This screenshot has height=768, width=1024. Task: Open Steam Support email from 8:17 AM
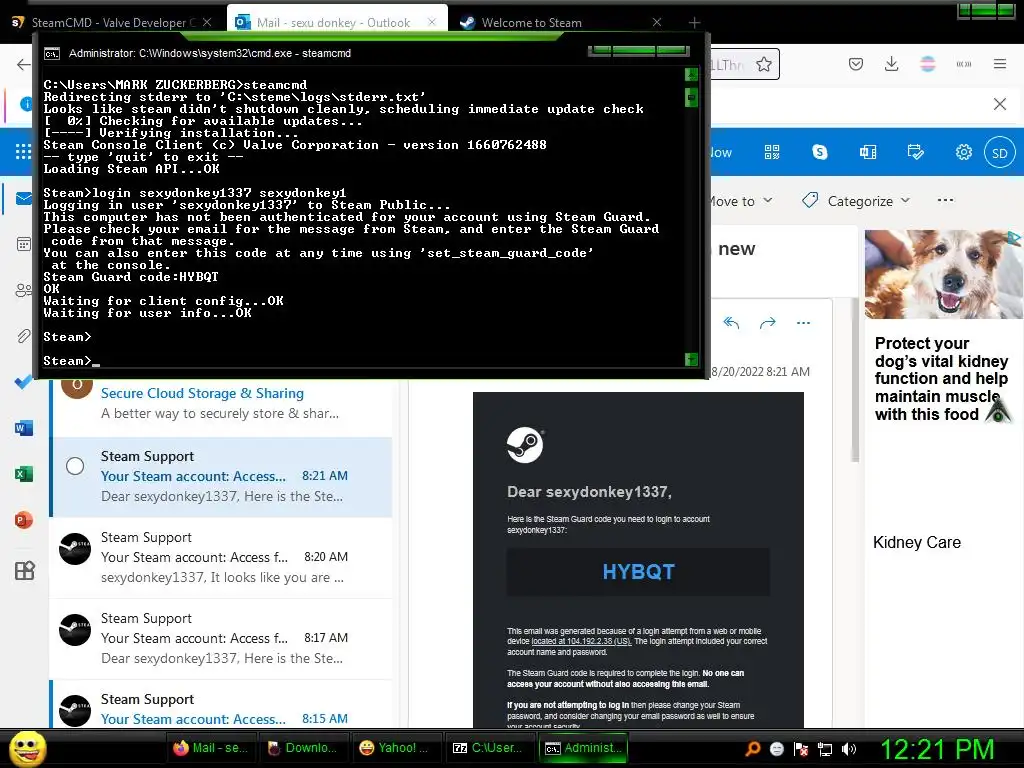click(222, 638)
